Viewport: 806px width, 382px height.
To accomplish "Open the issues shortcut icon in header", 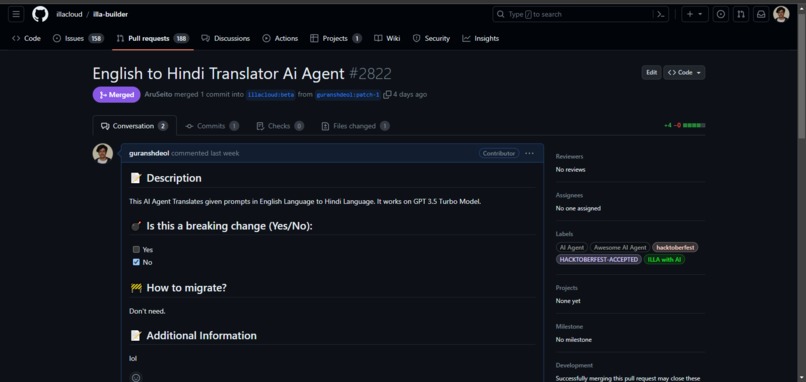I will click(x=721, y=14).
